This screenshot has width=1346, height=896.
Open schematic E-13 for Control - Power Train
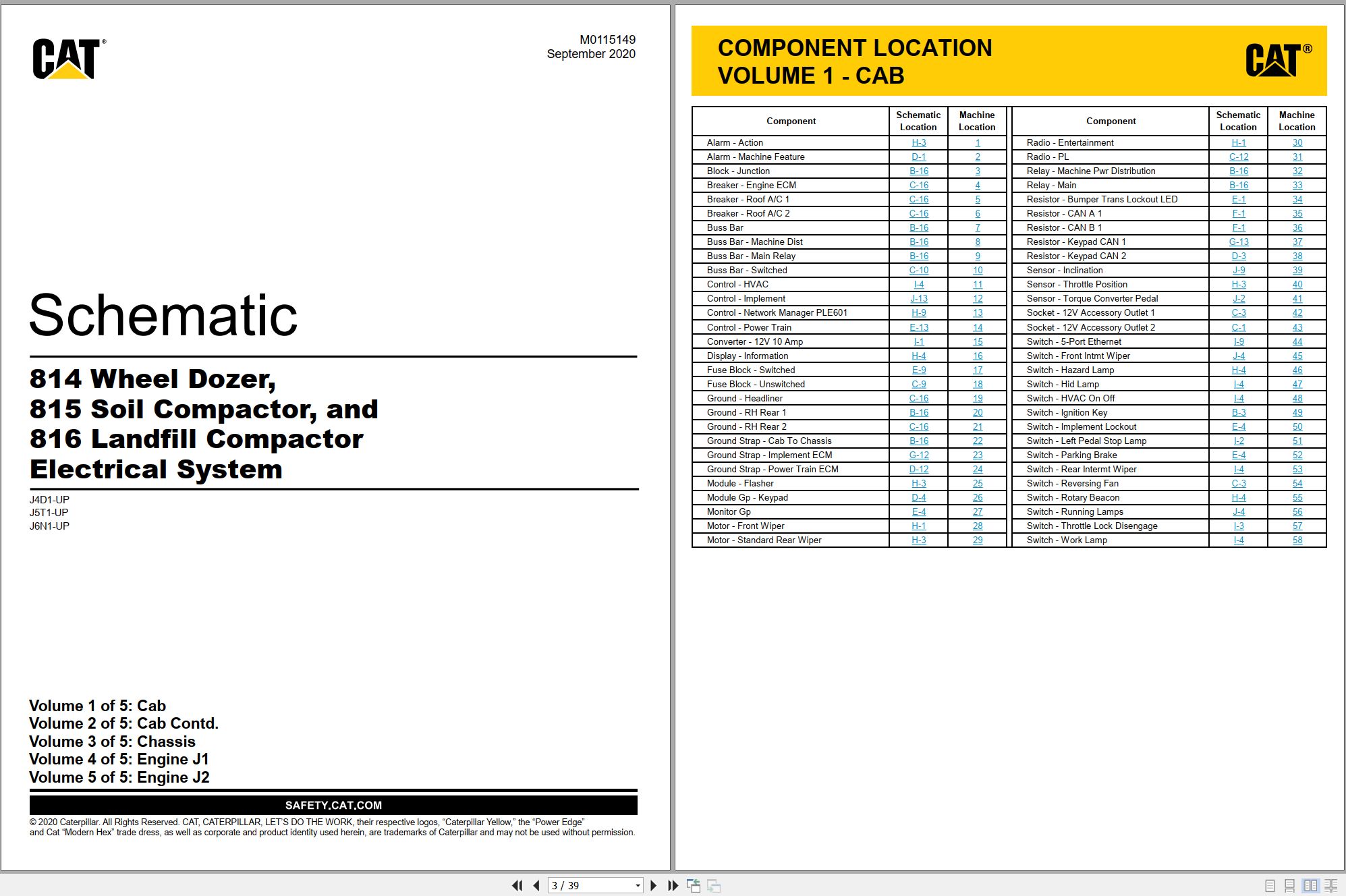click(918, 327)
